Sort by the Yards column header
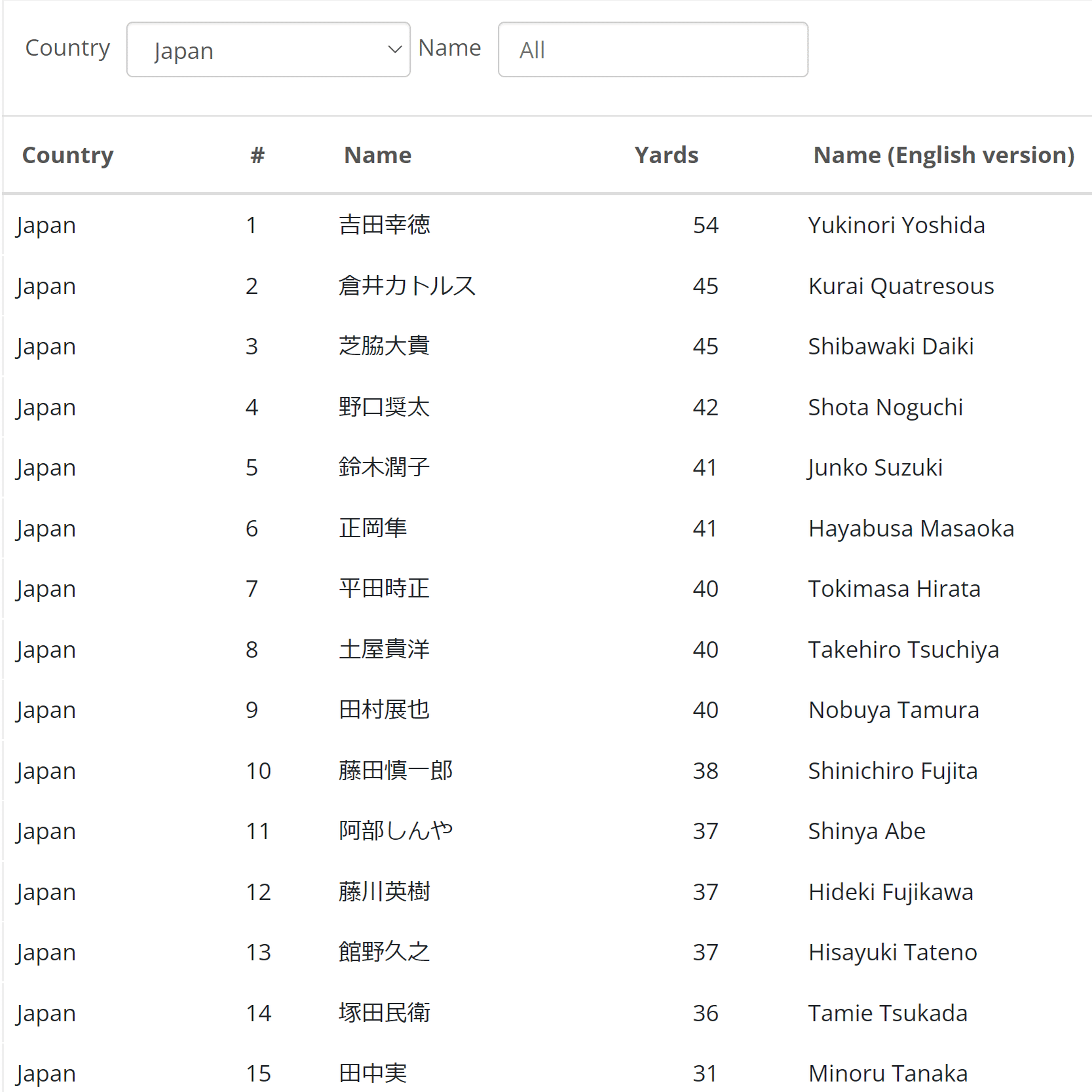Image resolution: width=1092 pixels, height=1092 pixels. click(x=666, y=155)
